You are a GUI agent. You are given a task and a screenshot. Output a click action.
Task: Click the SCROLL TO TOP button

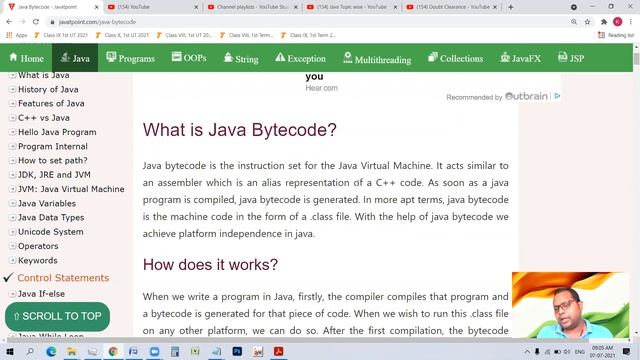(x=58, y=316)
